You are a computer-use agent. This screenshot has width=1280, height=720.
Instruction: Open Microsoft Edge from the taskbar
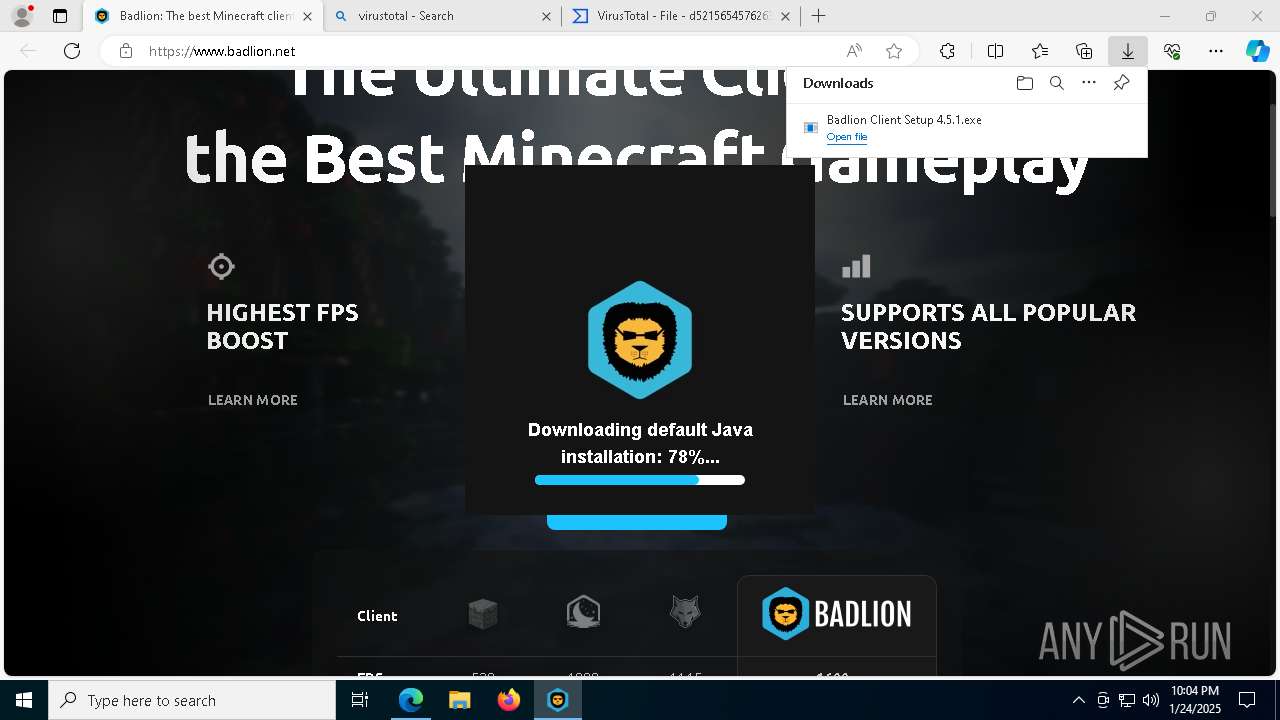point(411,700)
